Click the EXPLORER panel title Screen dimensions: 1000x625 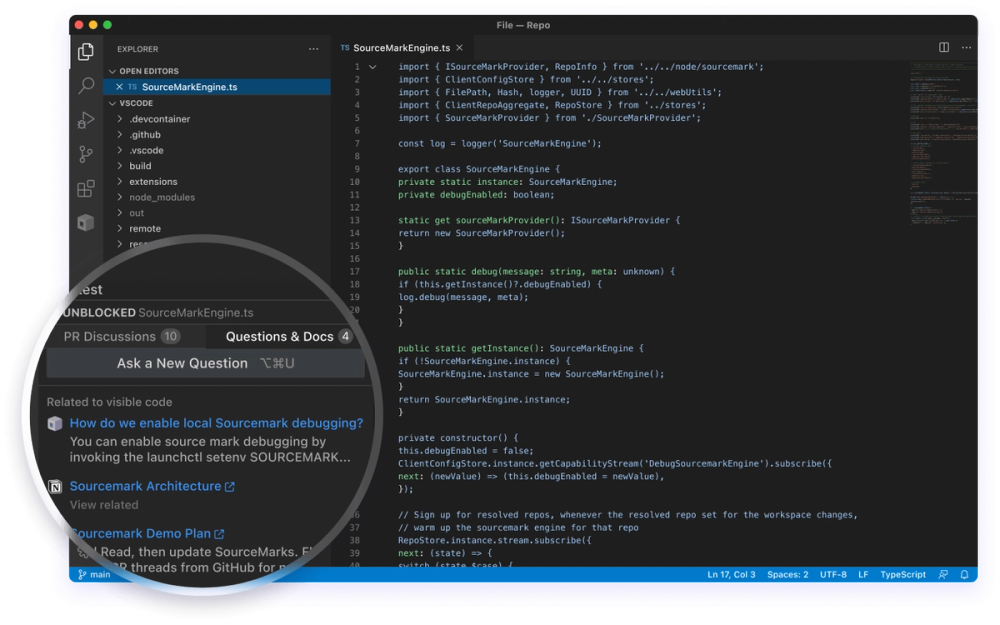click(x=138, y=49)
